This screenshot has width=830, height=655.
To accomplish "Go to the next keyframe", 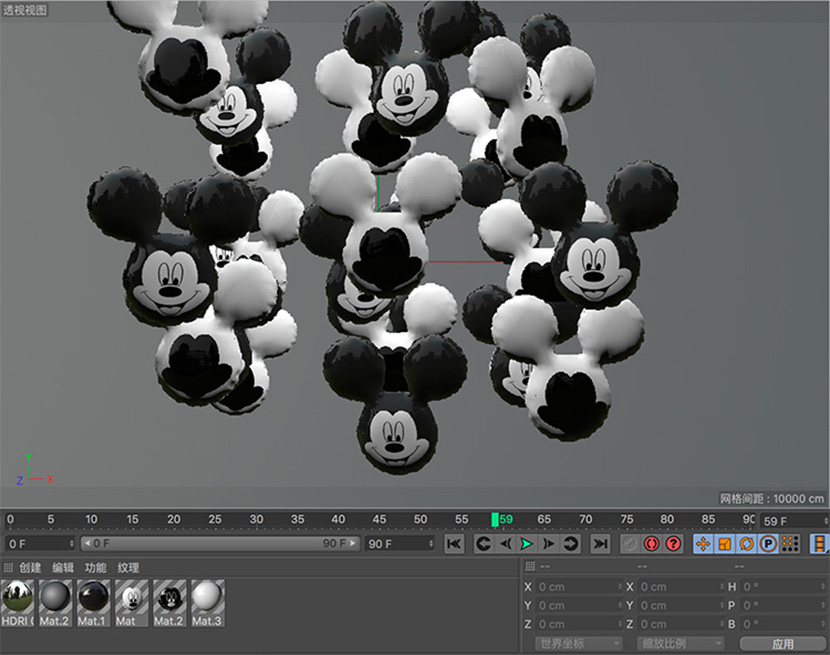I will click(571, 544).
